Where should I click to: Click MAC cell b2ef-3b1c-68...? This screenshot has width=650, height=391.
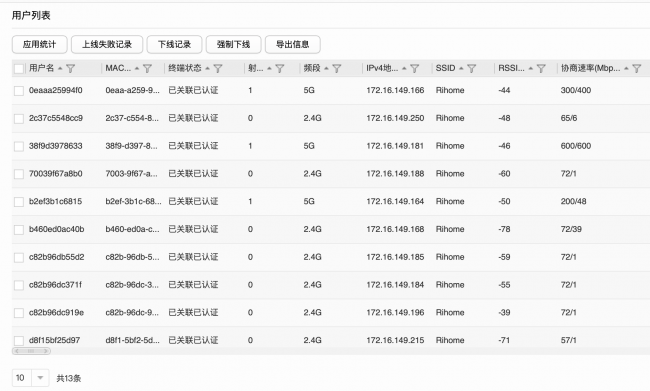133,202
